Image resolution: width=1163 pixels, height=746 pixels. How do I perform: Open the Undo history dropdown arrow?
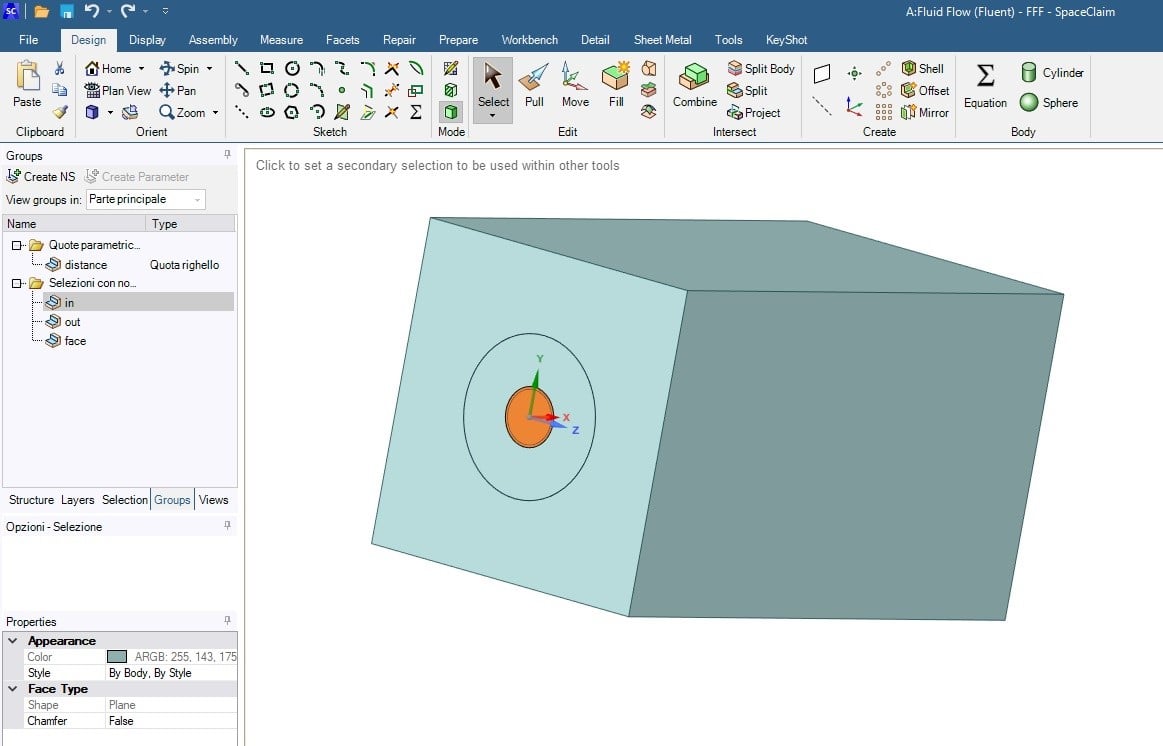point(109,11)
